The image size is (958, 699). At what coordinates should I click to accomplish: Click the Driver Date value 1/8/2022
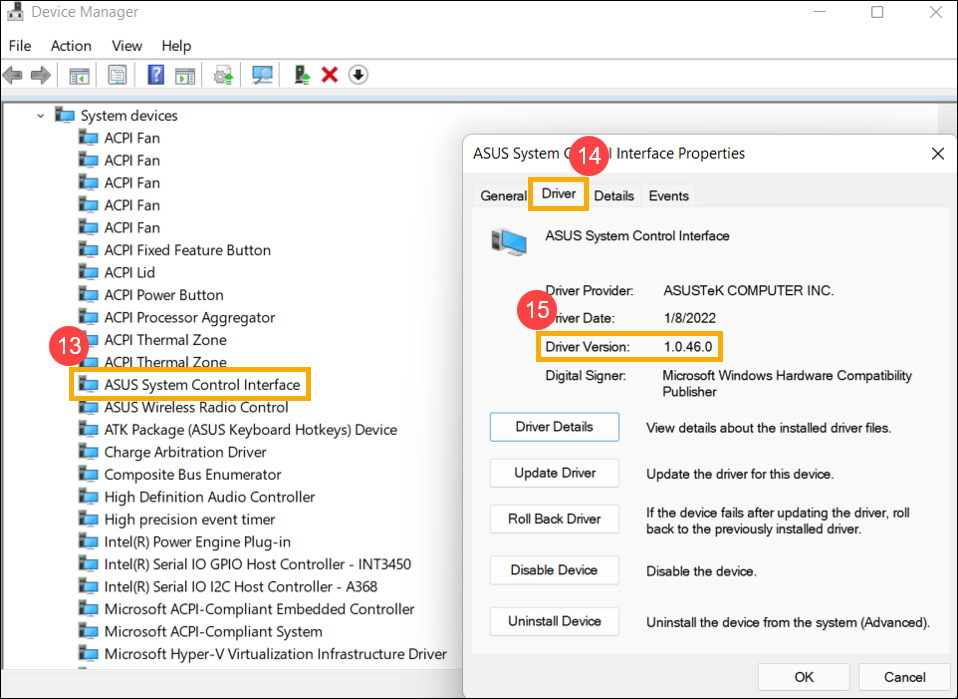pyautogui.click(x=689, y=318)
